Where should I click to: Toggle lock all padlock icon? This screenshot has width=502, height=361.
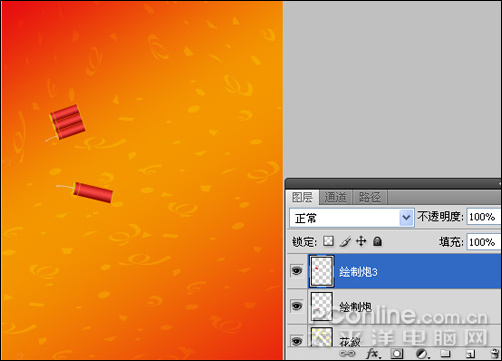(x=377, y=241)
